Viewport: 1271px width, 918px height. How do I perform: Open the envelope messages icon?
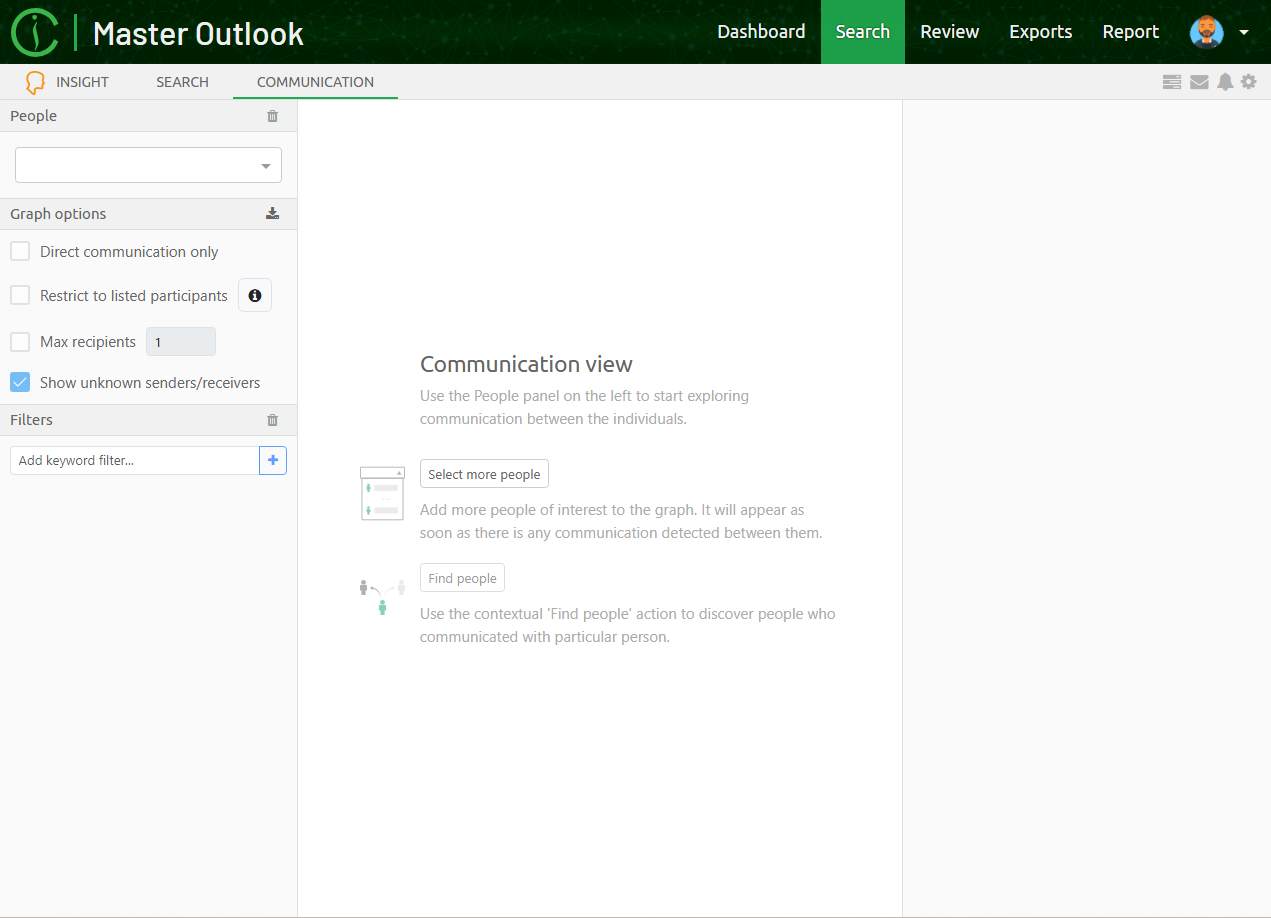[1199, 82]
